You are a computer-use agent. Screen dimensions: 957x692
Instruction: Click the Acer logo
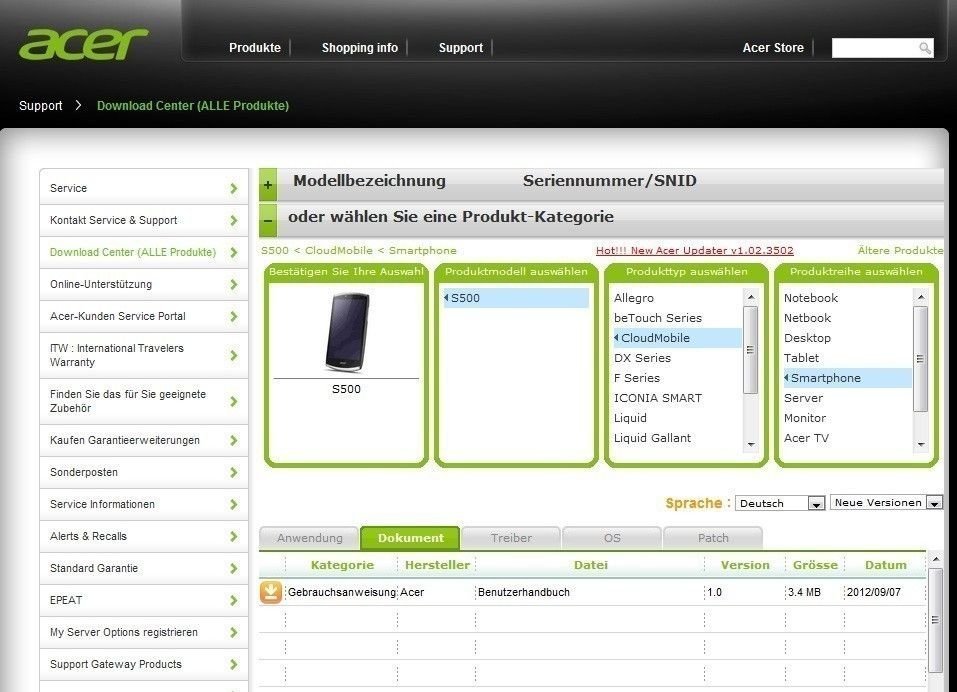84,43
